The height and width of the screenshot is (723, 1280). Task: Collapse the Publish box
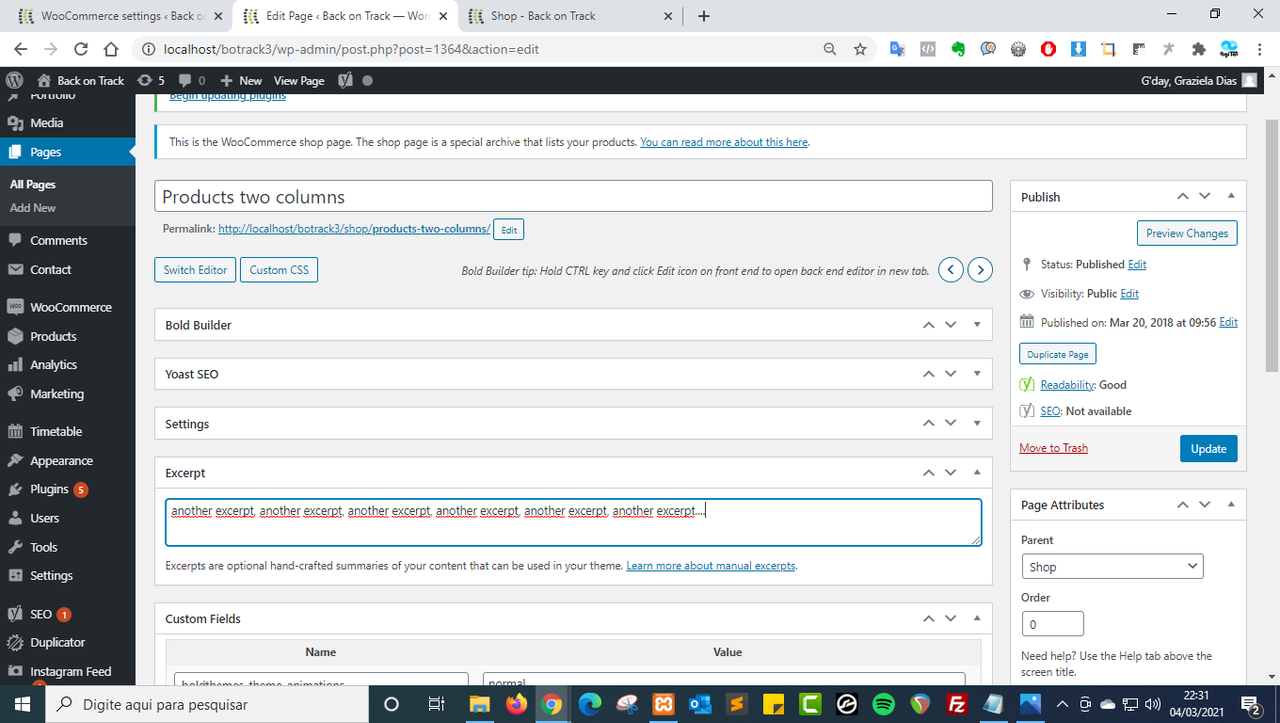coord(1231,197)
